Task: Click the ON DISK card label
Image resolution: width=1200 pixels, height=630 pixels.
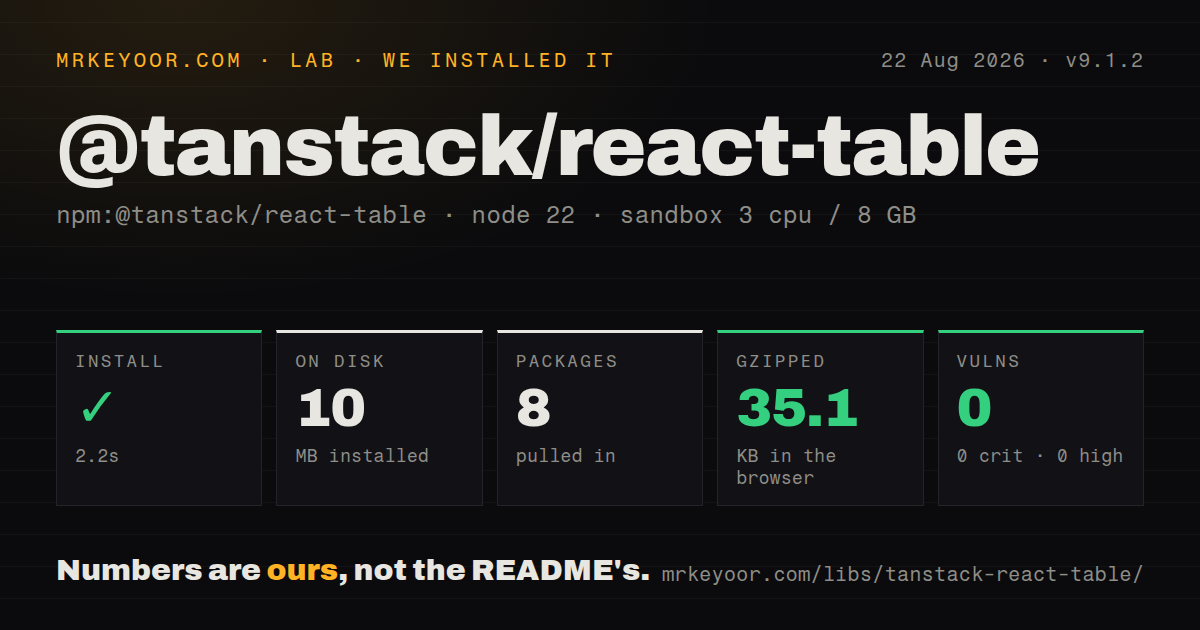Action: pos(340,361)
